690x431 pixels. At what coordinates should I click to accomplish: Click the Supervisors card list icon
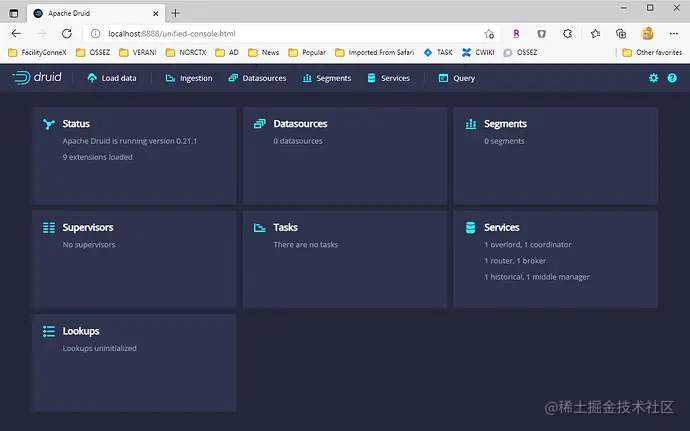(49, 228)
